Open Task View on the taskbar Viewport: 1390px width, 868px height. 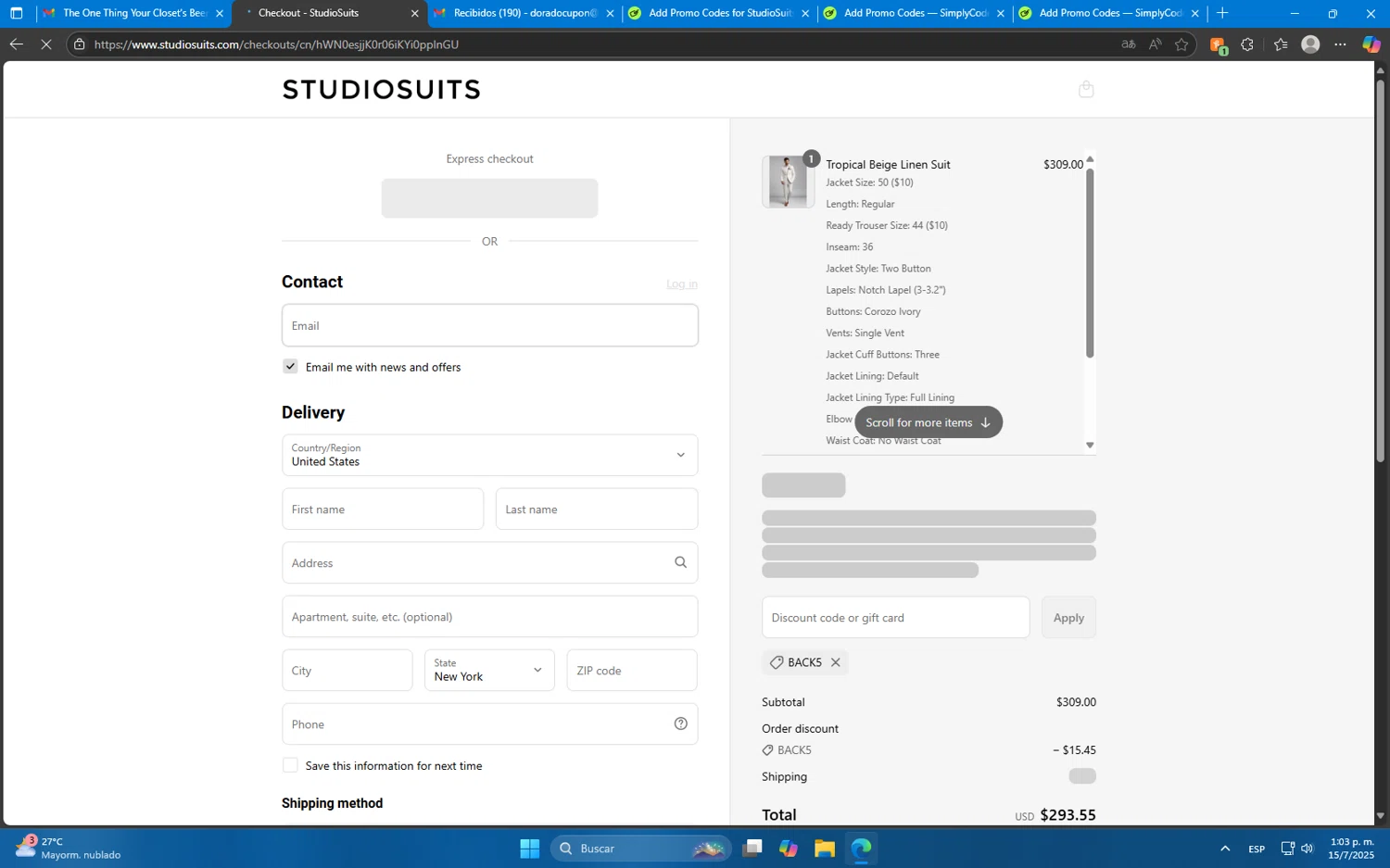pos(752,849)
